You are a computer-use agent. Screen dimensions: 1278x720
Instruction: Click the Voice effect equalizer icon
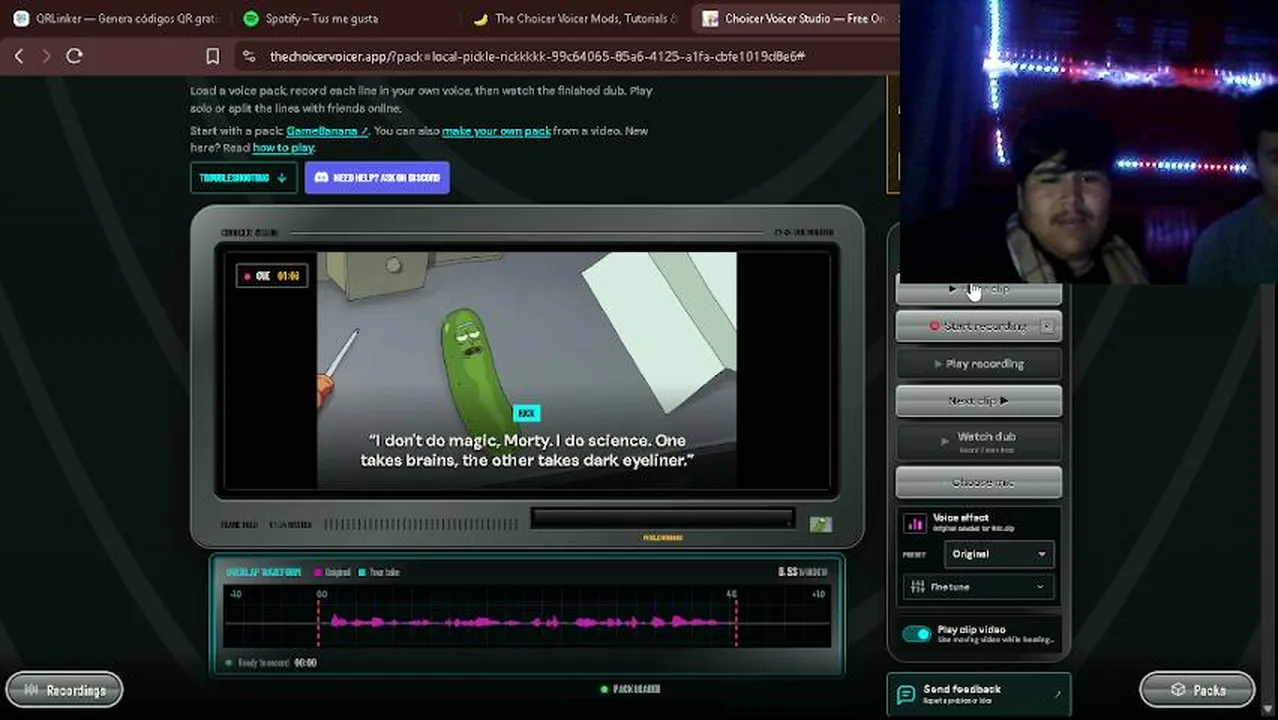tap(915, 523)
